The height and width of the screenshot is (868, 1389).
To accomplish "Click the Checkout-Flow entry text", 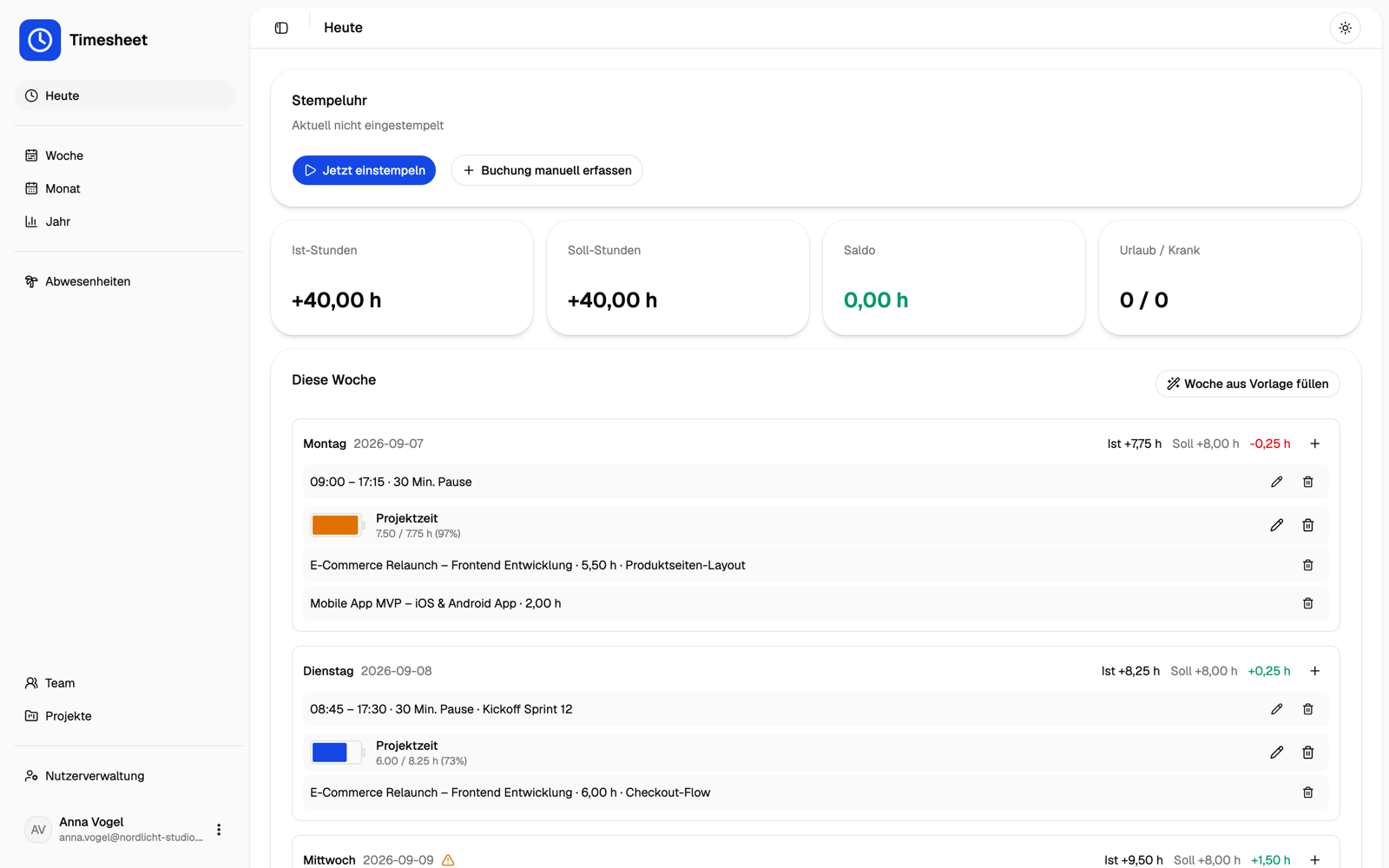I will tap(510, 792).
